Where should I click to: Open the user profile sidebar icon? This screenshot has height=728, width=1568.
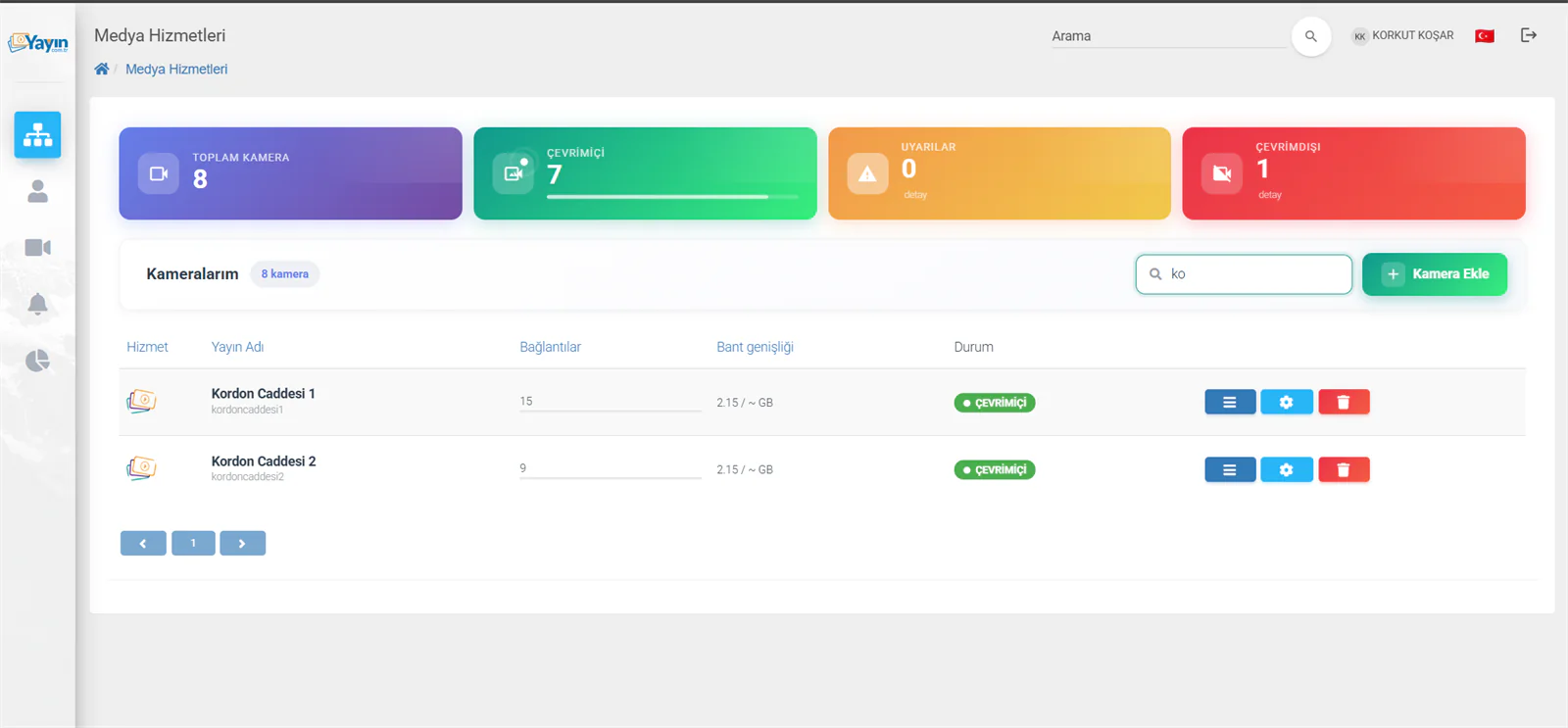37,191
